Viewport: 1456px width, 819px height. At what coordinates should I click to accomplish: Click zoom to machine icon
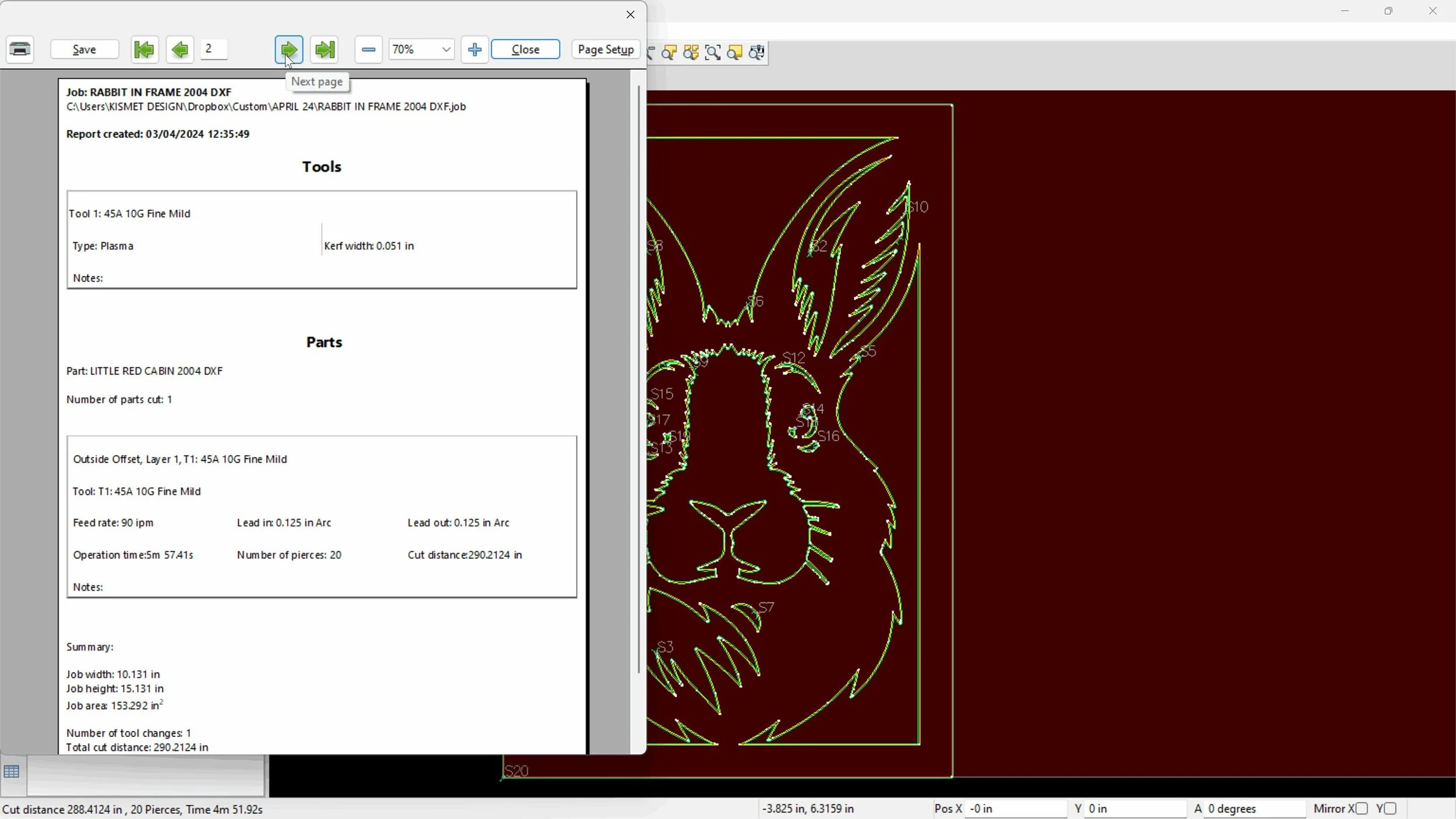[x=757, y=53]
